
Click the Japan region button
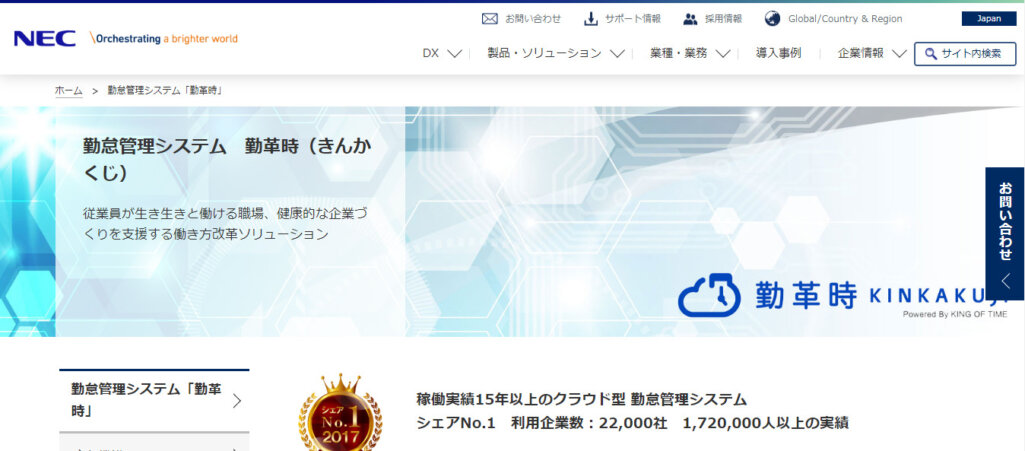[989, 18]
